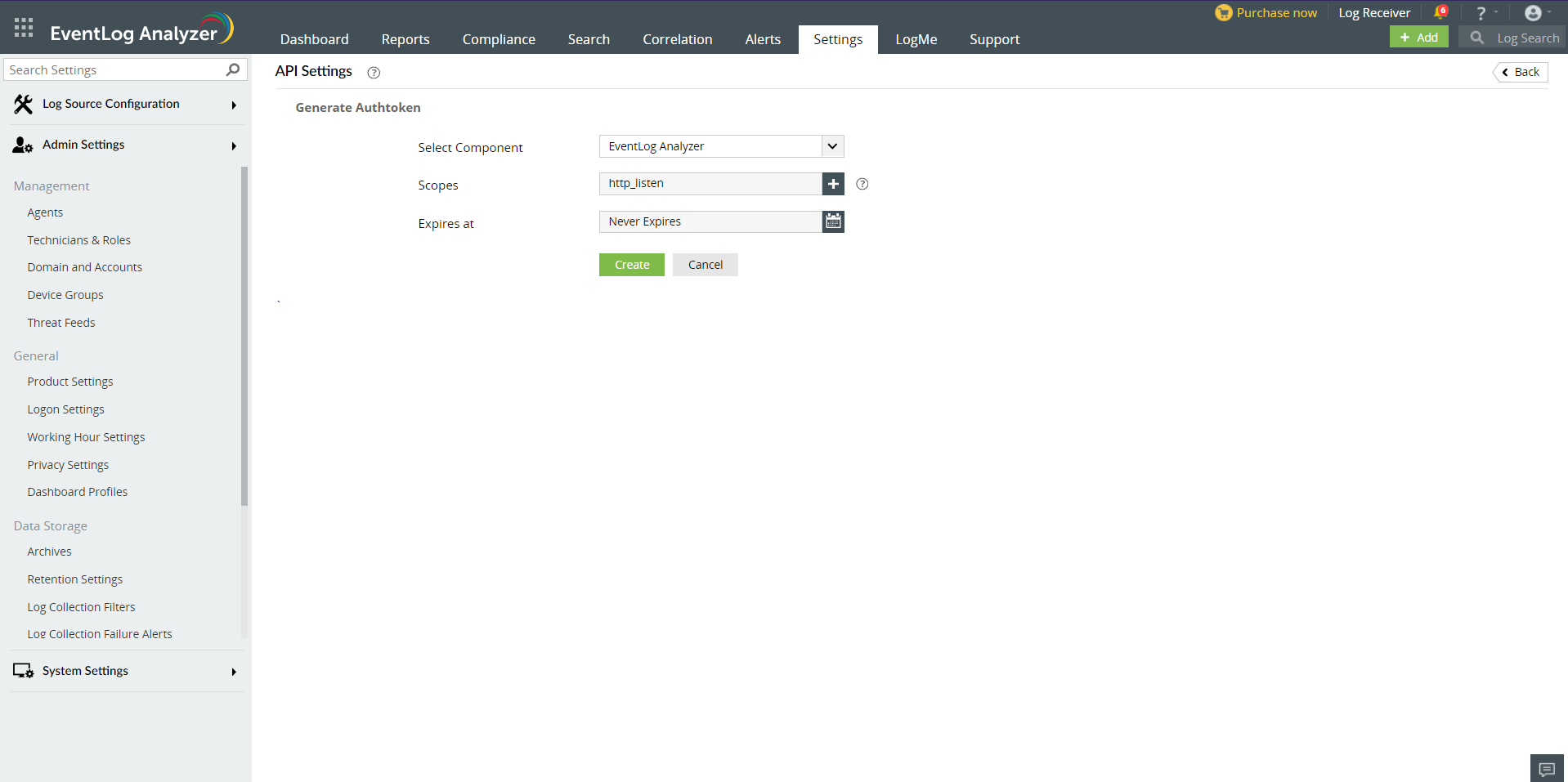
Task: Open Dashboard Profiles
Action: click(78, 492)
